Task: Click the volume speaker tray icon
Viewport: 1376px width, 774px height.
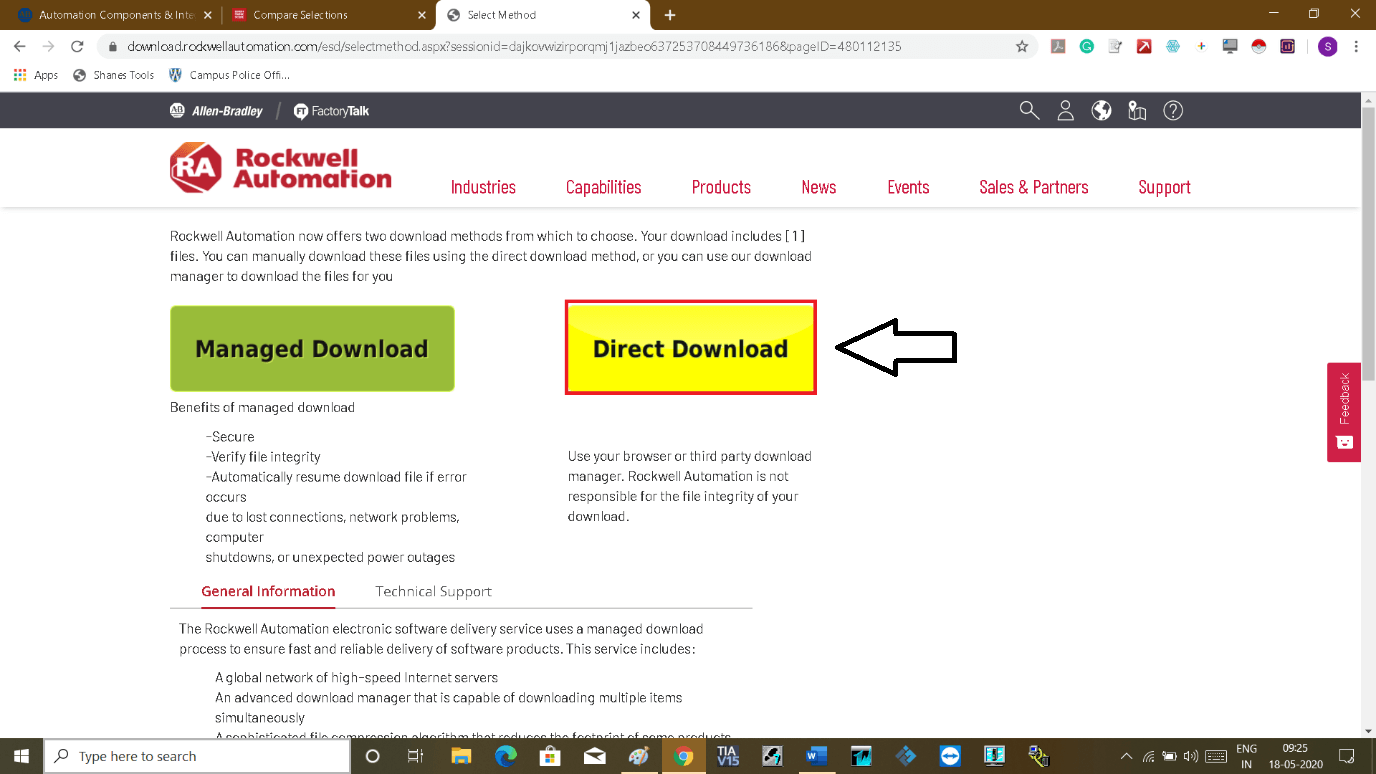Action: coord(1190,756)
